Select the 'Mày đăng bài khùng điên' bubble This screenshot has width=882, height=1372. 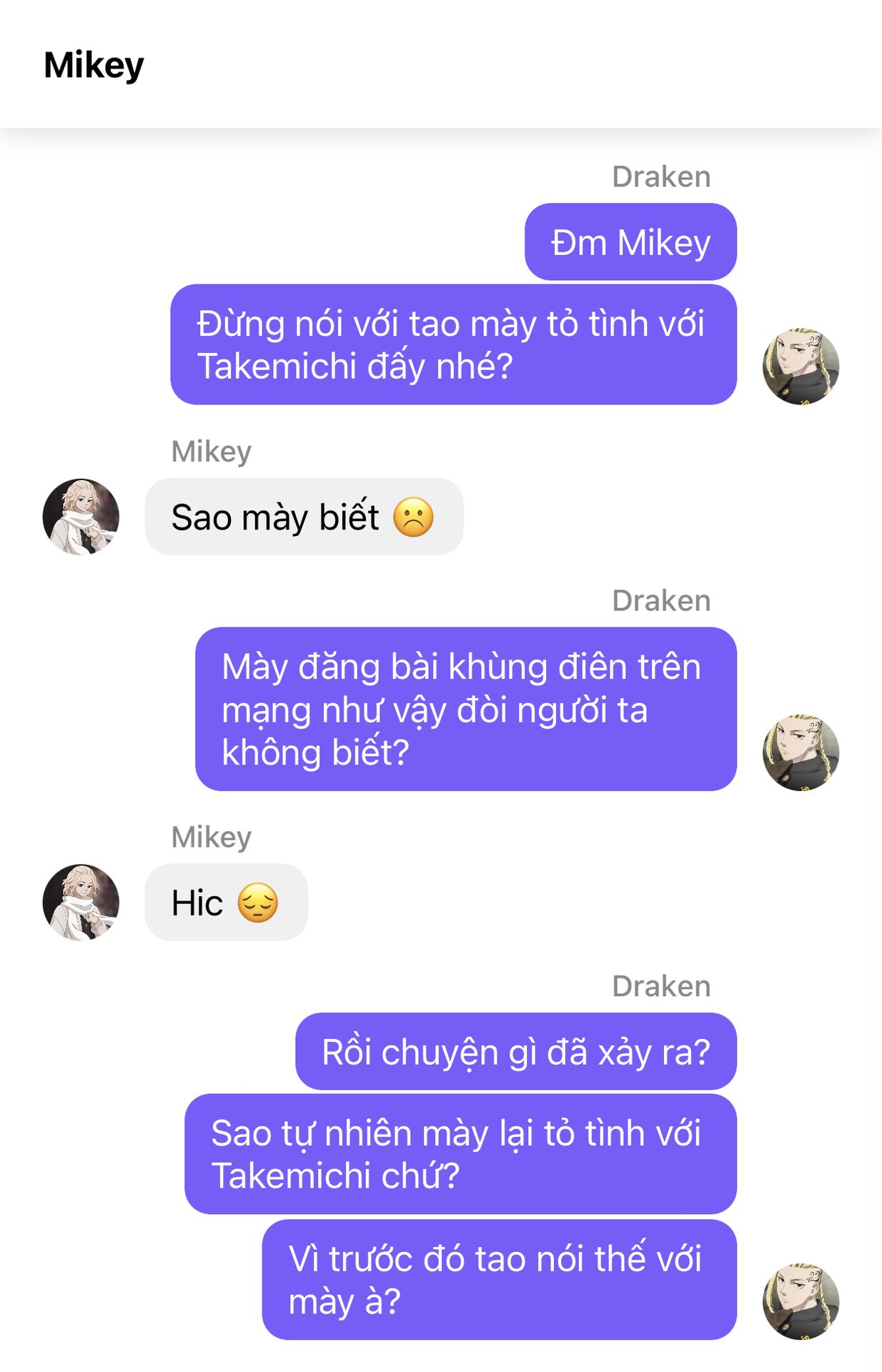click(466, 709)
